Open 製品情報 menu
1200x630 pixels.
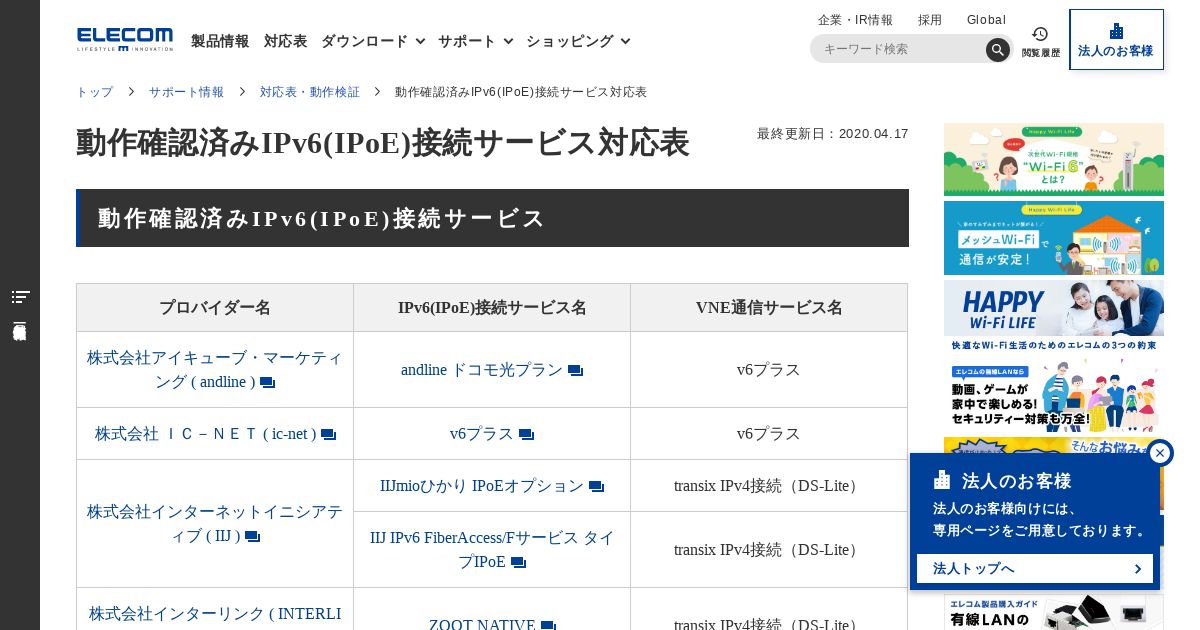220,41
